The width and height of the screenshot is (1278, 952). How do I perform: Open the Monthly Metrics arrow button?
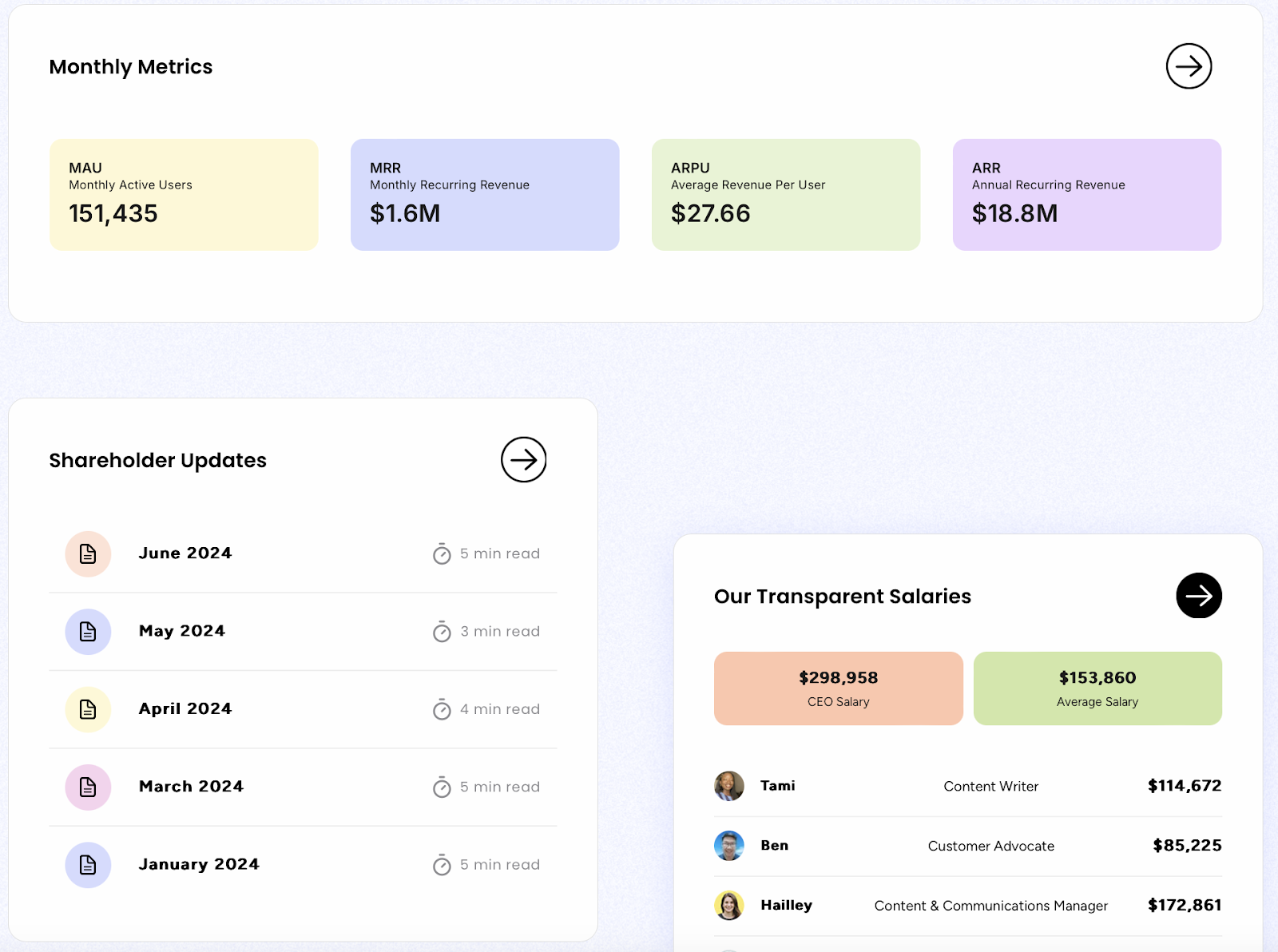pos(1189,66)
